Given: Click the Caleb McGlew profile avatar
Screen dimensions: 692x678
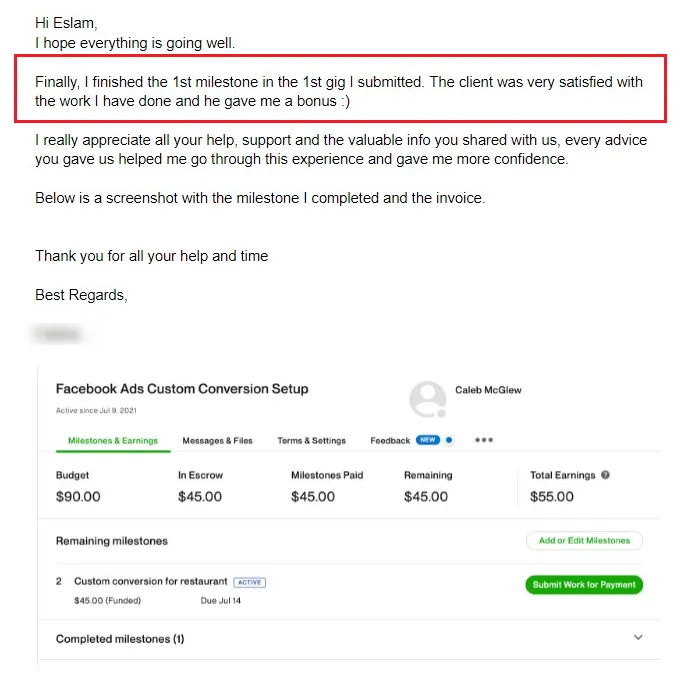Looking at the screenshot, I should coord(428,399).
